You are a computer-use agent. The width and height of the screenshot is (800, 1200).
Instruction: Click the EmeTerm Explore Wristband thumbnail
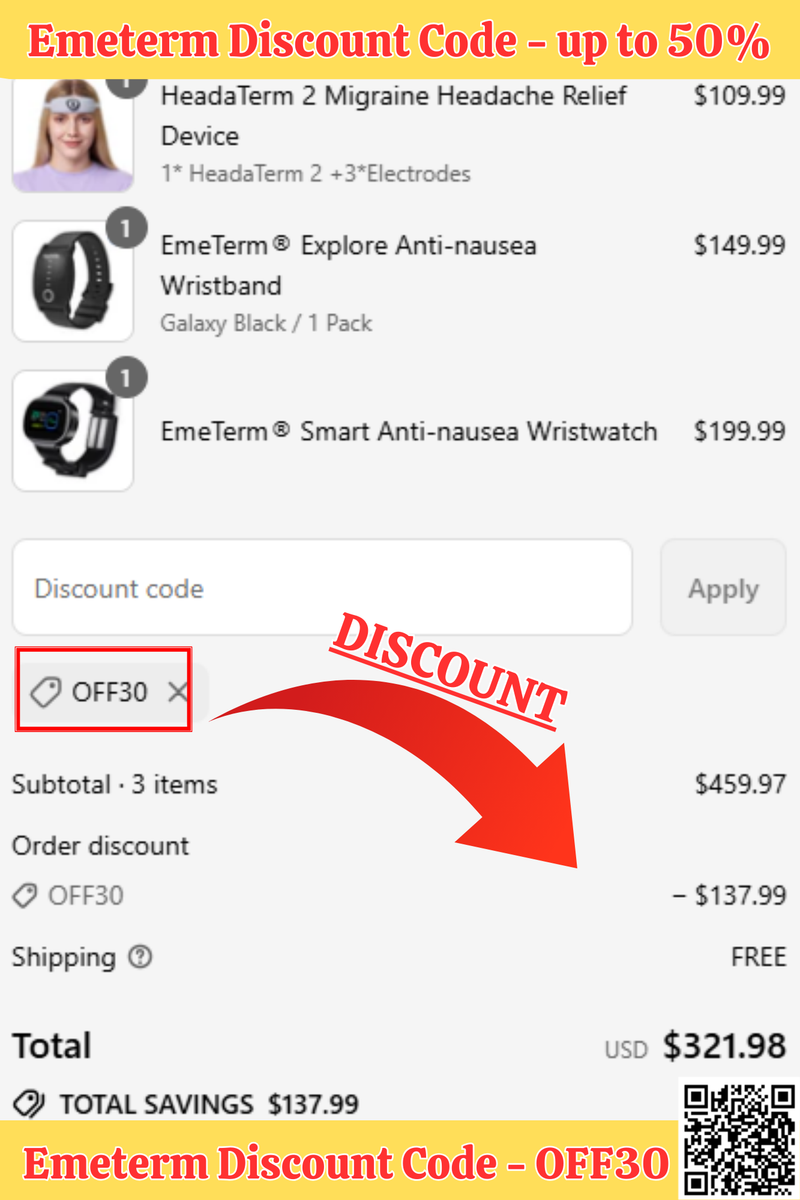(73, 281)
